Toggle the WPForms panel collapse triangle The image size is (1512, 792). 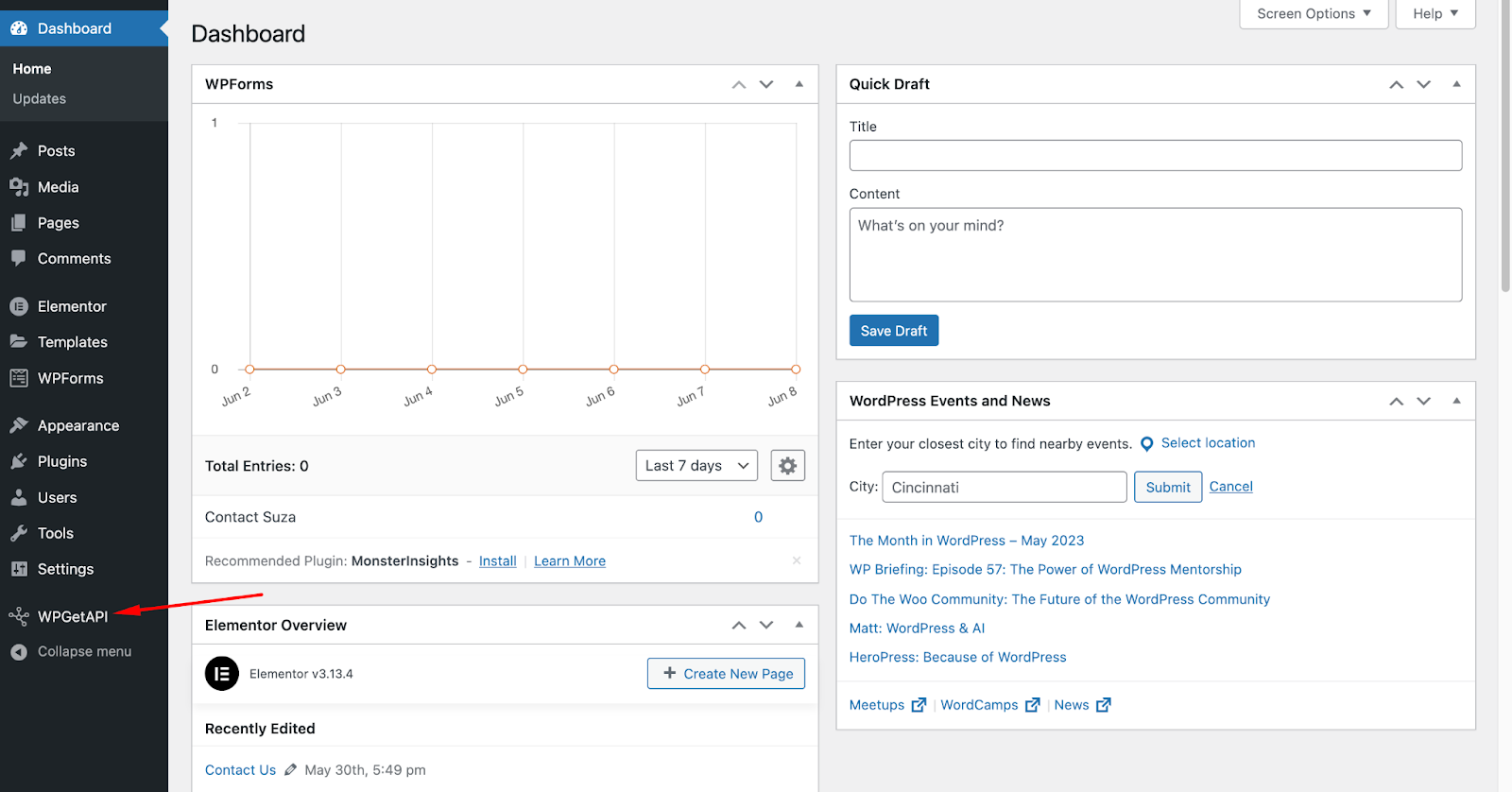[x=799, y=84]
